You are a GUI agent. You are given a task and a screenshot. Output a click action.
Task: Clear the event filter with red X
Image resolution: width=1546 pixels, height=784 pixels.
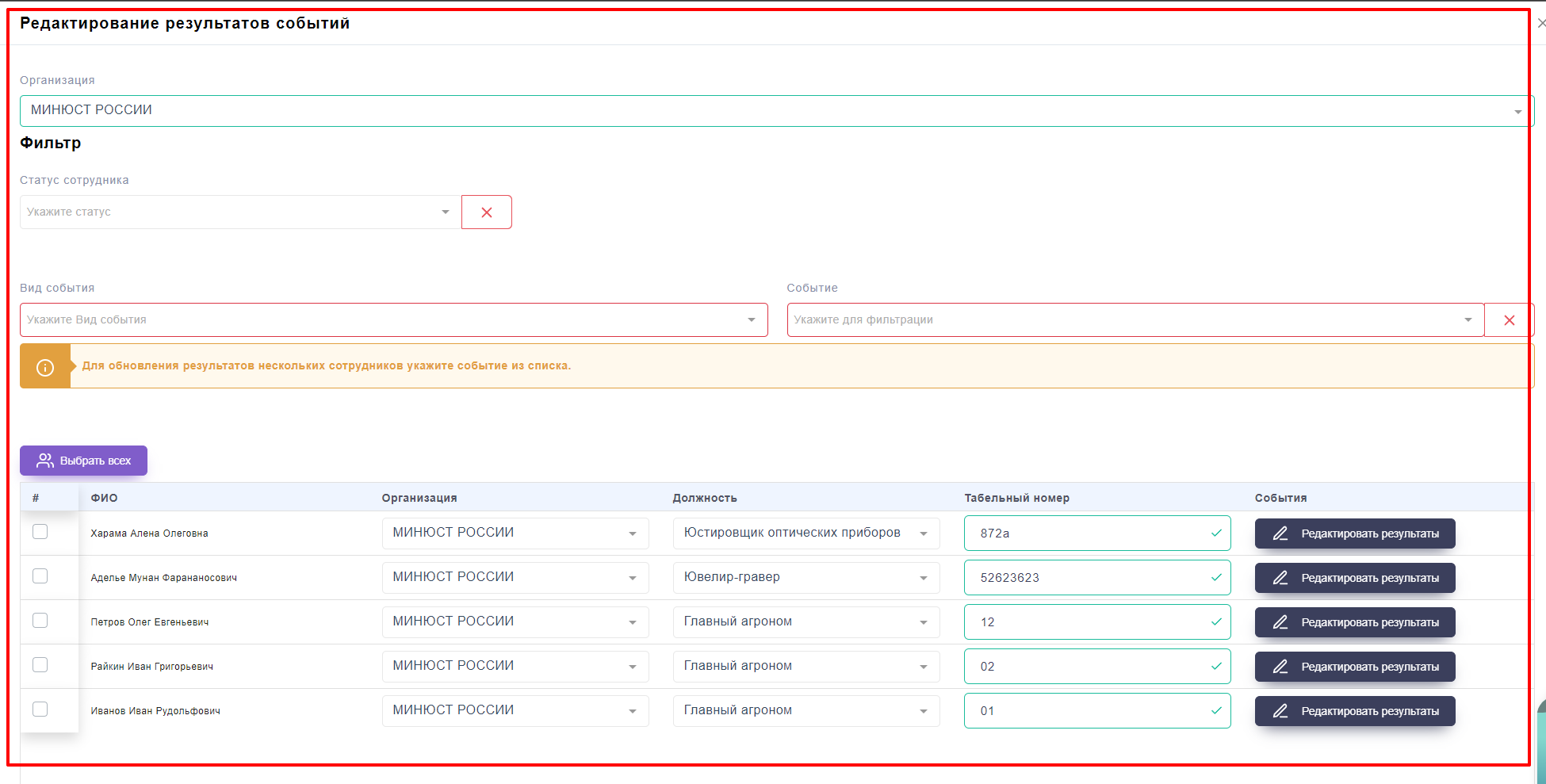tap(1509, 320)
